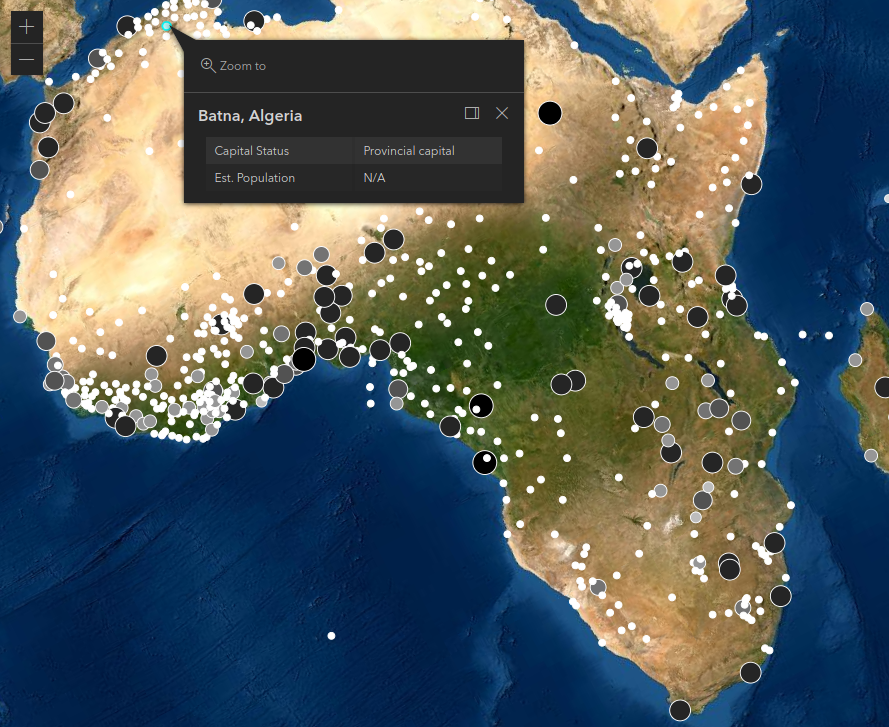Zoom in with the plus button
Image resolution: width=889 pixels, height=727 pixels.
(26, 27)
